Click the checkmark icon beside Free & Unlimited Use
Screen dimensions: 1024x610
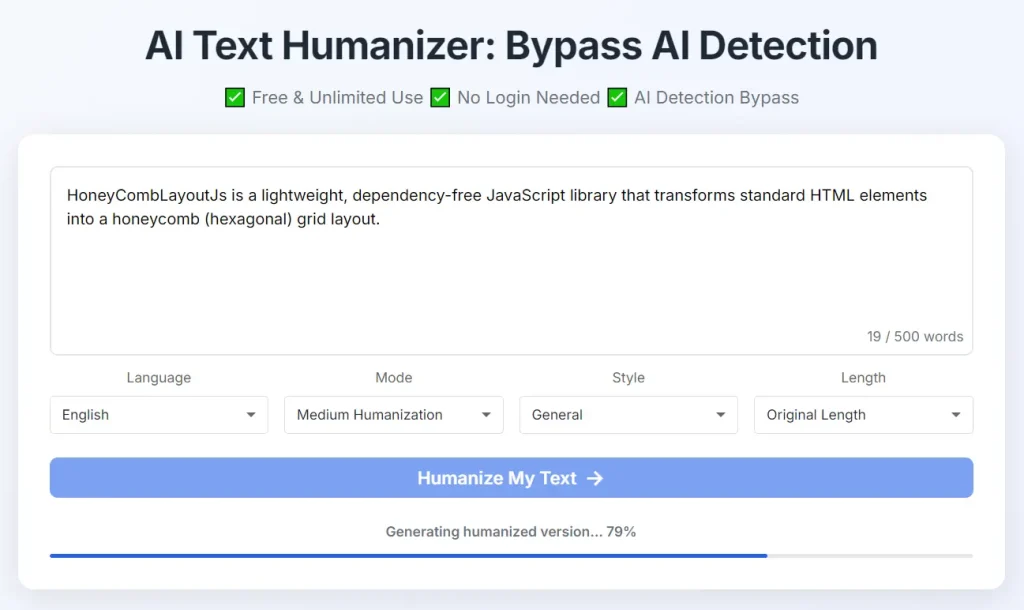(x=234, y=97)
